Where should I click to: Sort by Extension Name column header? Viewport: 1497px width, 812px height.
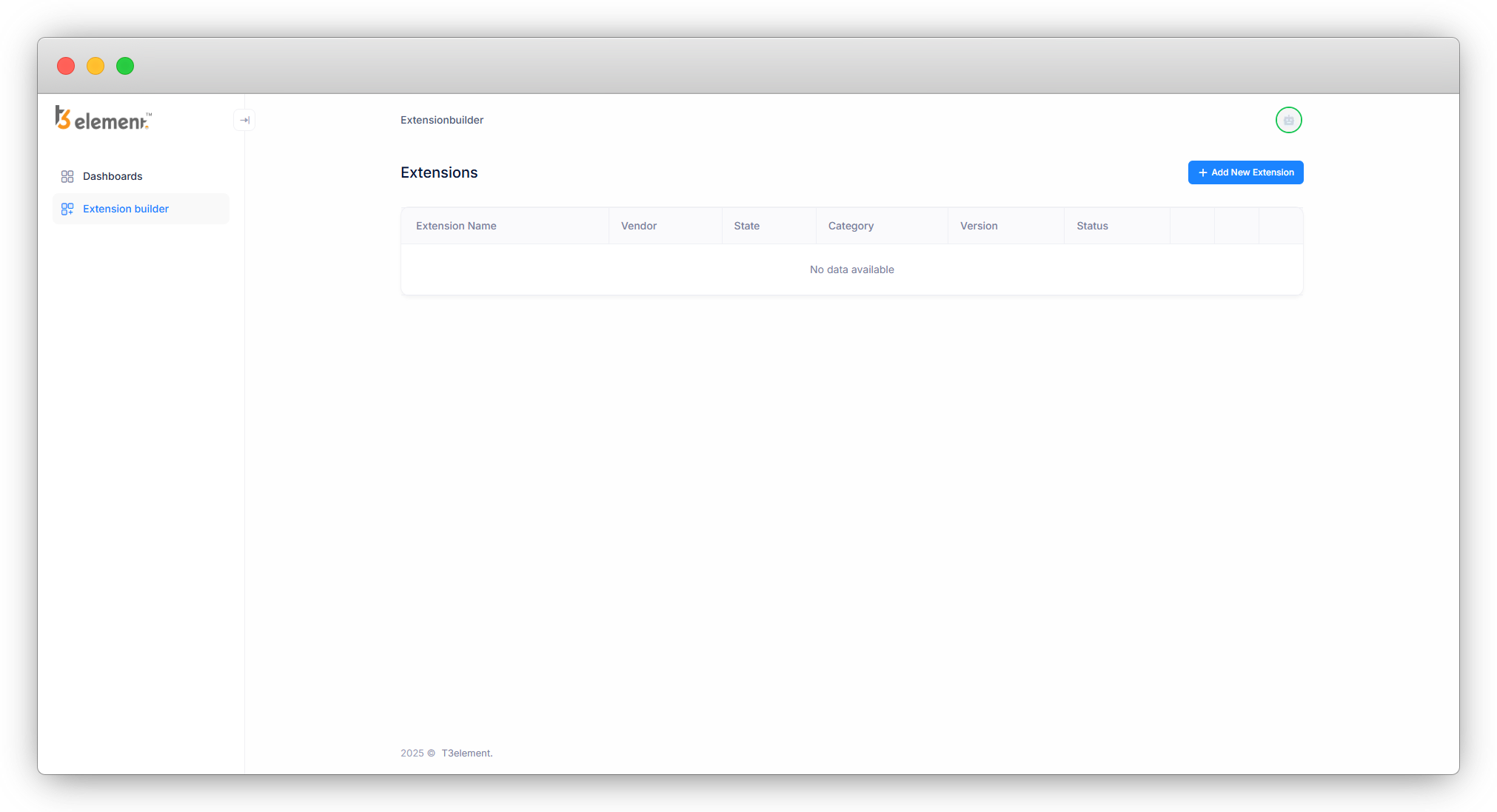coord(504,226)
